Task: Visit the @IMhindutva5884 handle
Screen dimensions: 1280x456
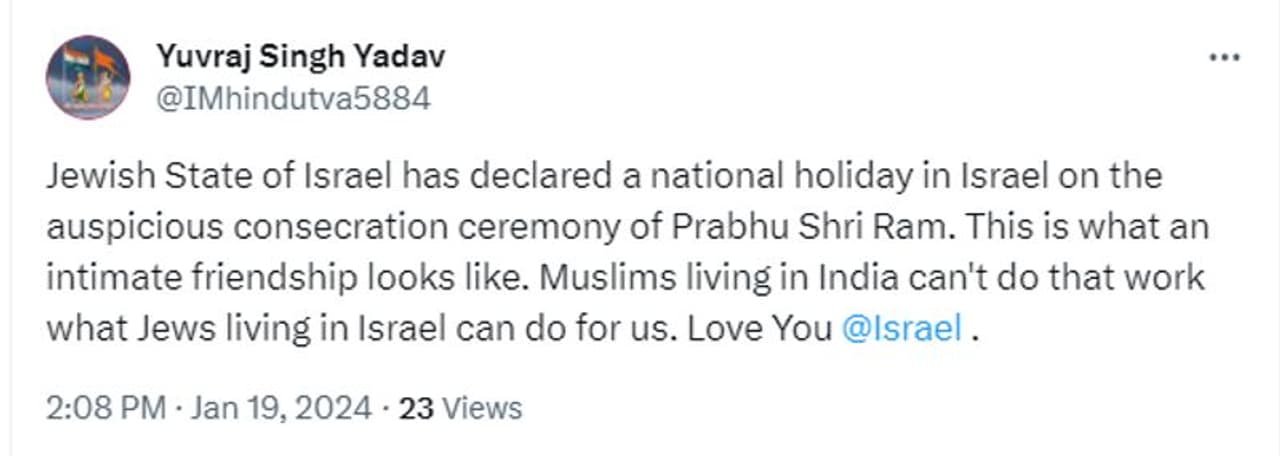Action: [x=293, y=99]
